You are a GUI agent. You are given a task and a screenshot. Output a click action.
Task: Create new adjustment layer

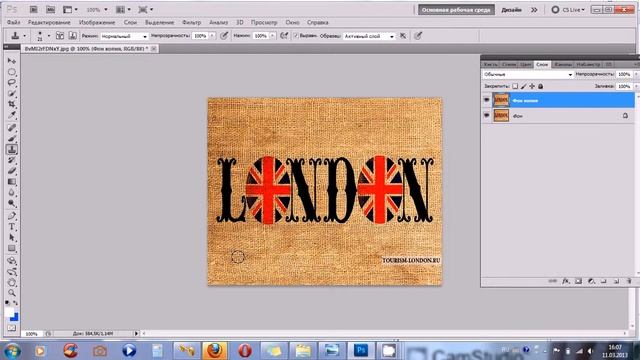click(591, 281)
